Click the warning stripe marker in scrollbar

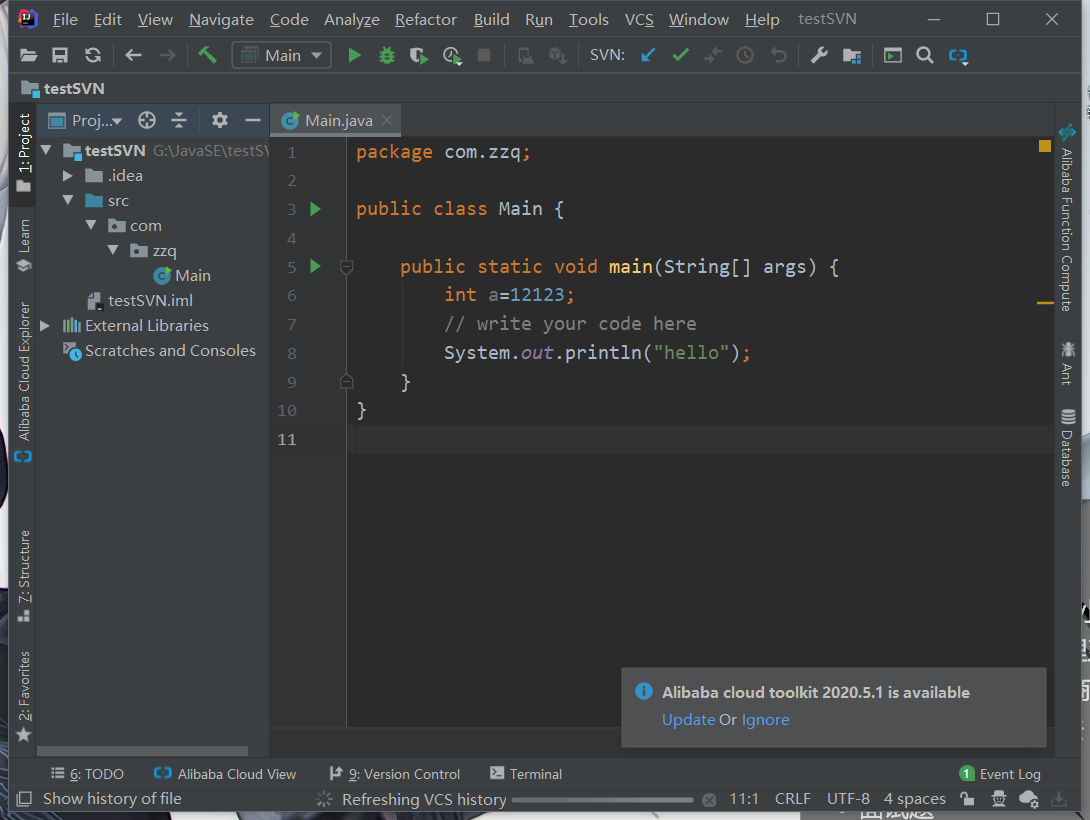click(x=1045, y=303)
